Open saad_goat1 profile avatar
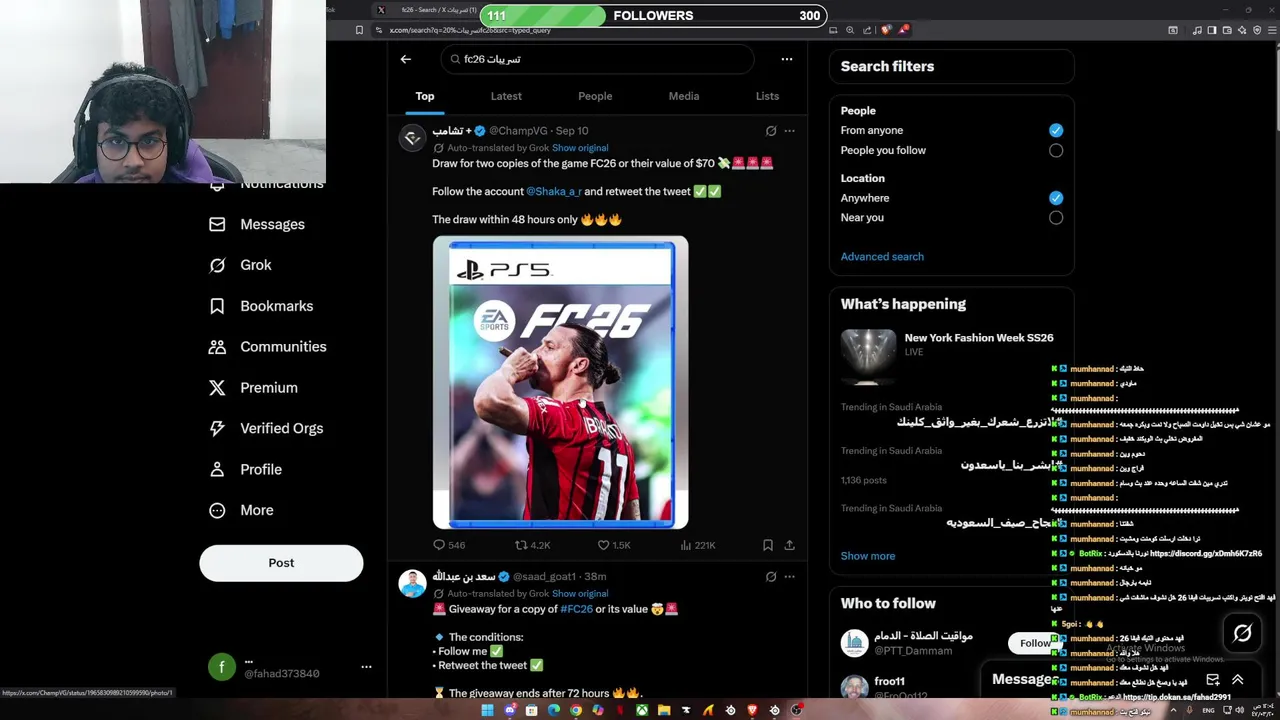1280x720 pixels. coord(412,584)
